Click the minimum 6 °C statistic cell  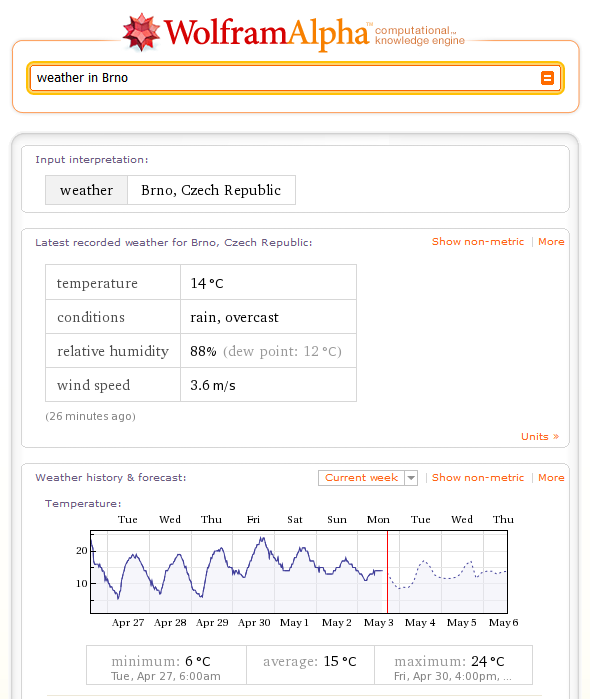click(x=166, y=665)
